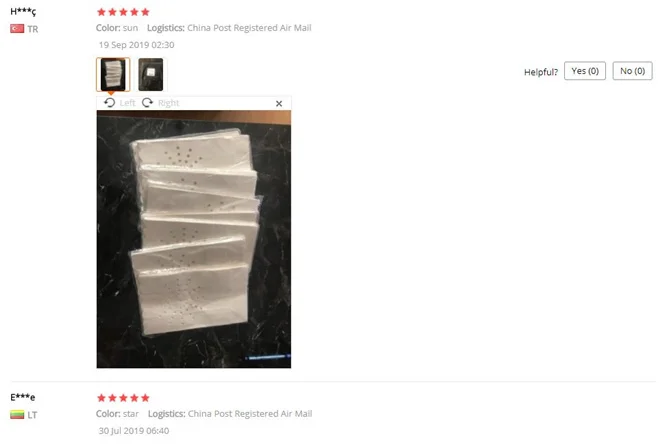Click the Right rotate label
The height and width of the screenshot is (446, 666).
point(169,103)
